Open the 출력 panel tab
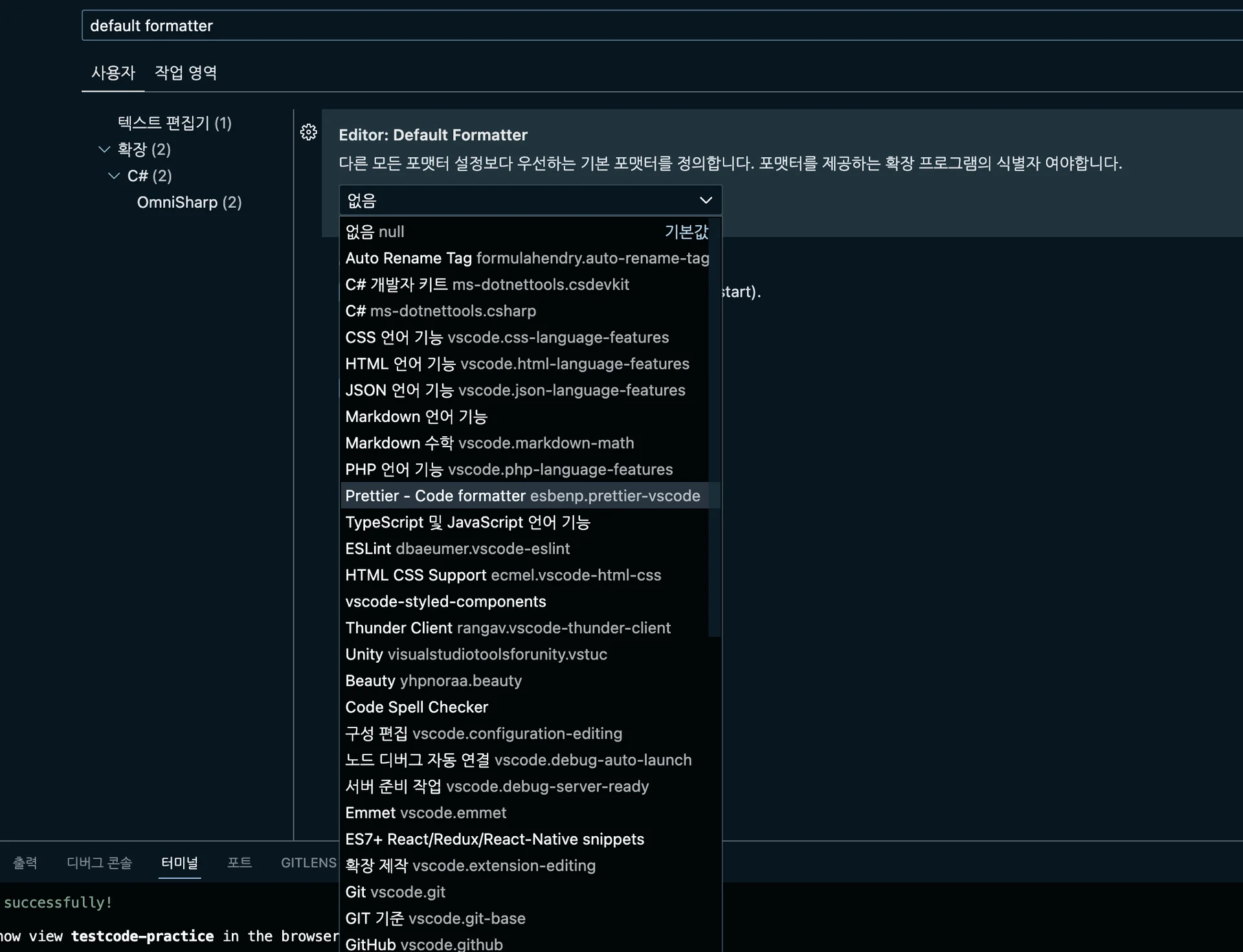The height and width of the screenshot is (952, 1243). tap(25, 863)
